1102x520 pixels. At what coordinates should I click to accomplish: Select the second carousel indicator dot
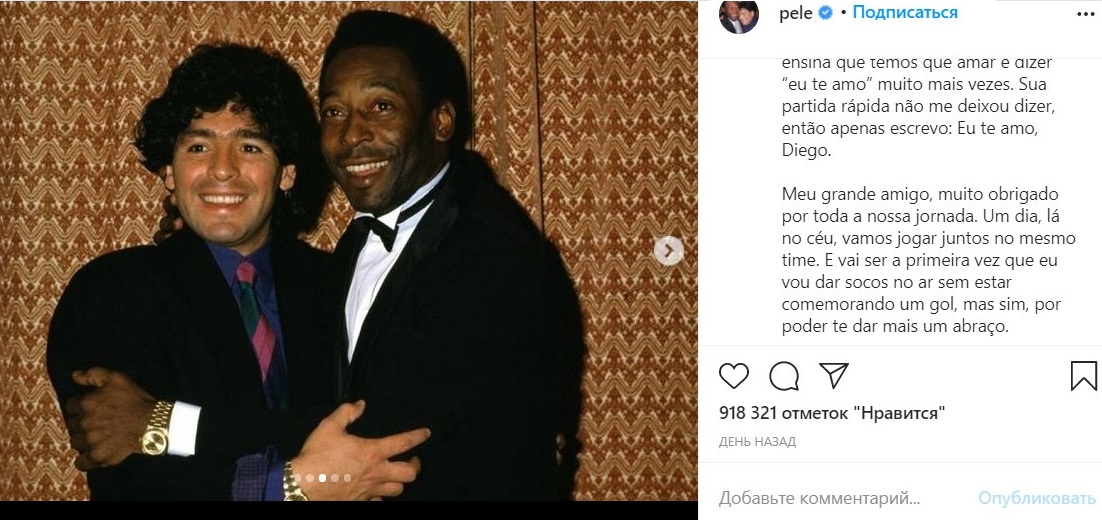(310, 478)
